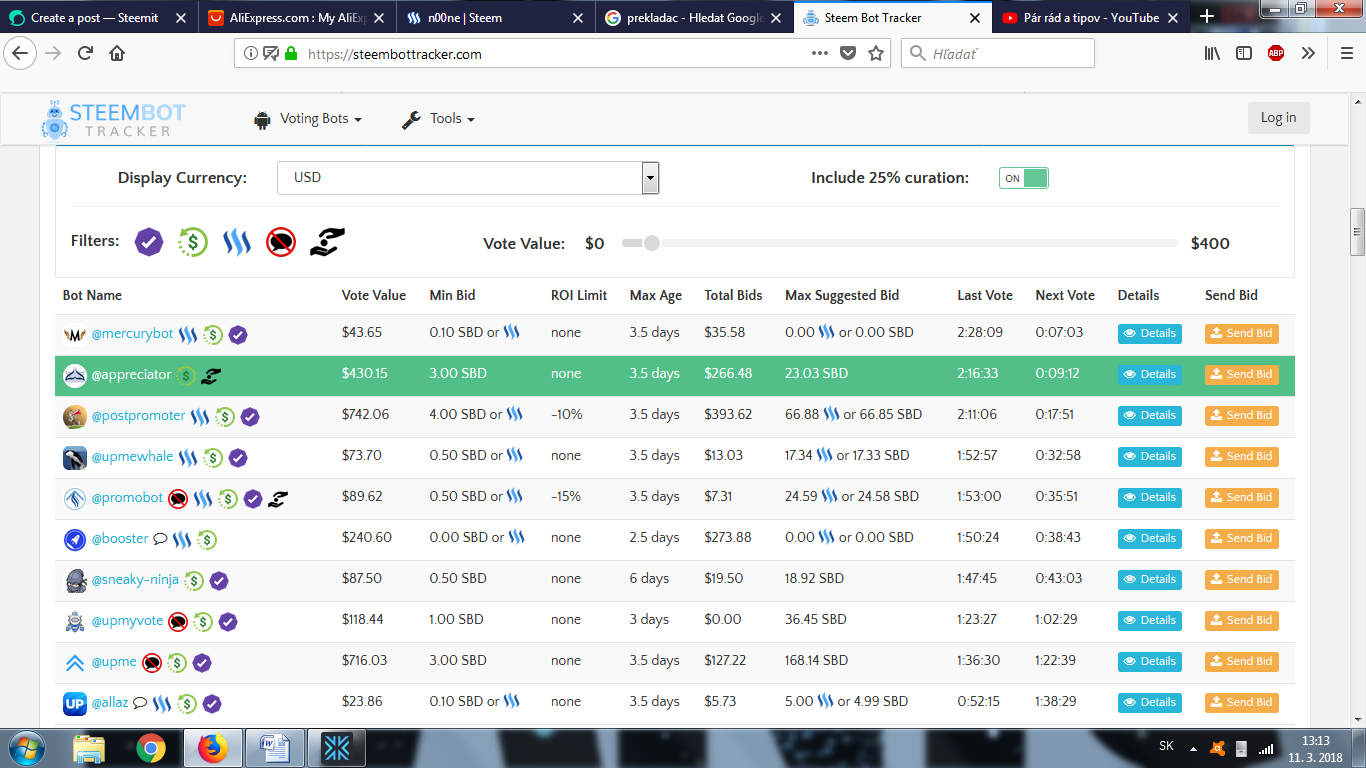
Task: Open Details for the mercurybot row
Action: 1150,334
